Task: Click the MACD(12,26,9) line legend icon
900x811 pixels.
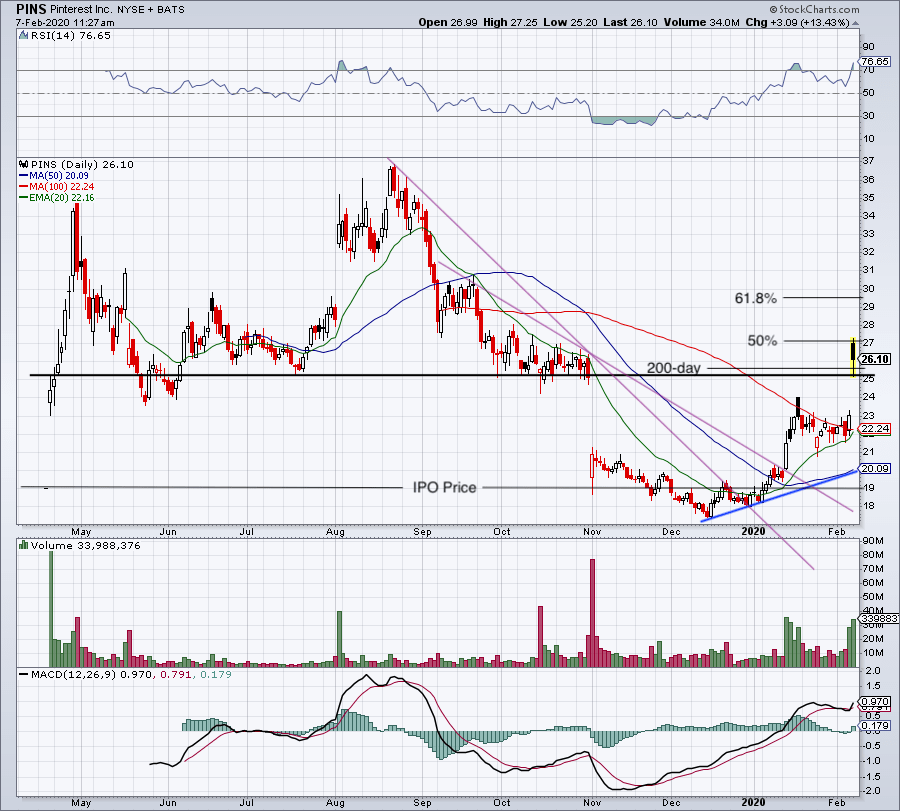Action: (24, 674)
